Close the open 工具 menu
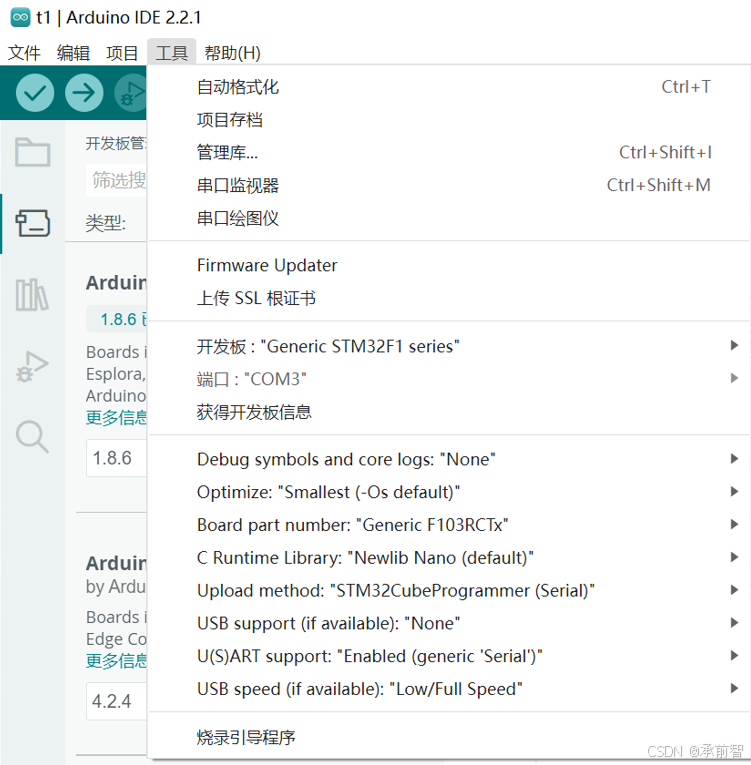The width and height of the screenshot is (751, 765). tap(172, 53)
